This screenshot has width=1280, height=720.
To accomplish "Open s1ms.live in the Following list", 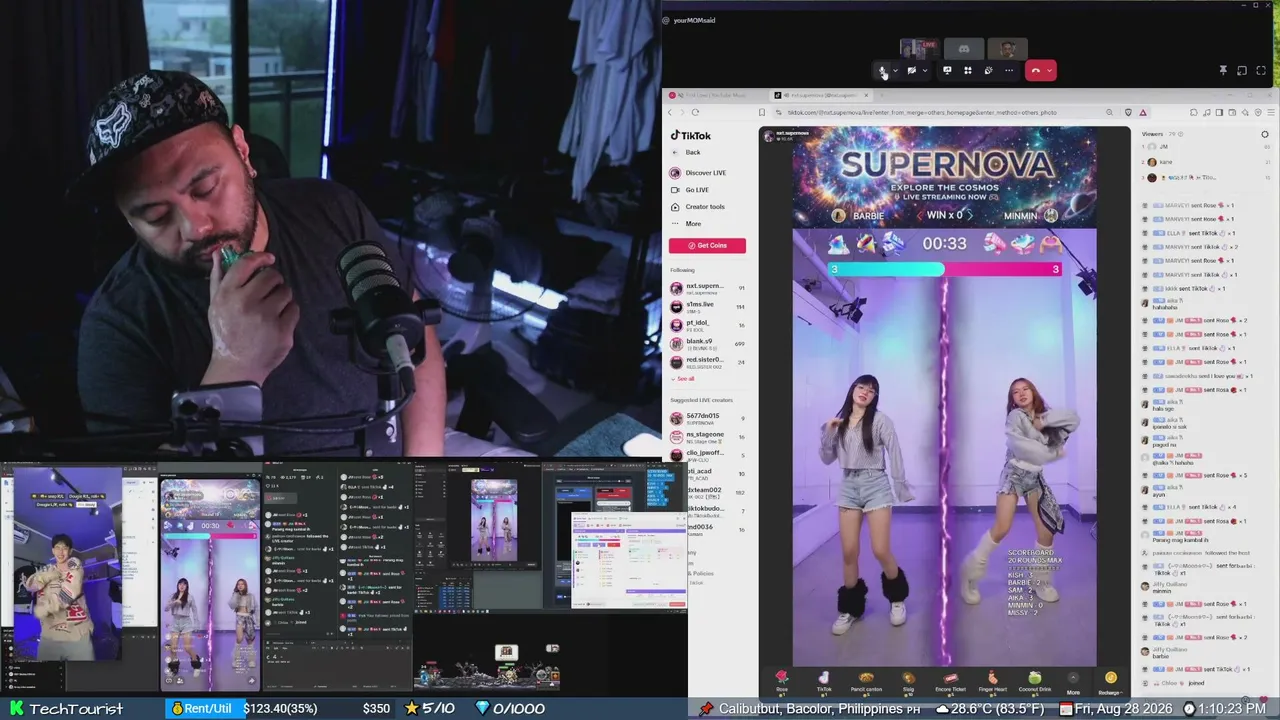I will [x=707, y=306].
